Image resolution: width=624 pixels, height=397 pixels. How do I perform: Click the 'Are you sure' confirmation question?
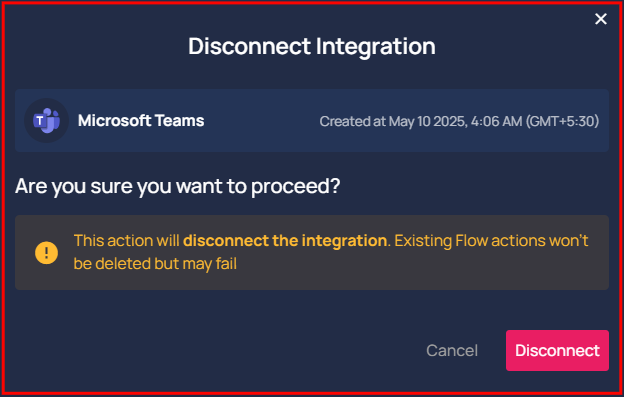177,186
